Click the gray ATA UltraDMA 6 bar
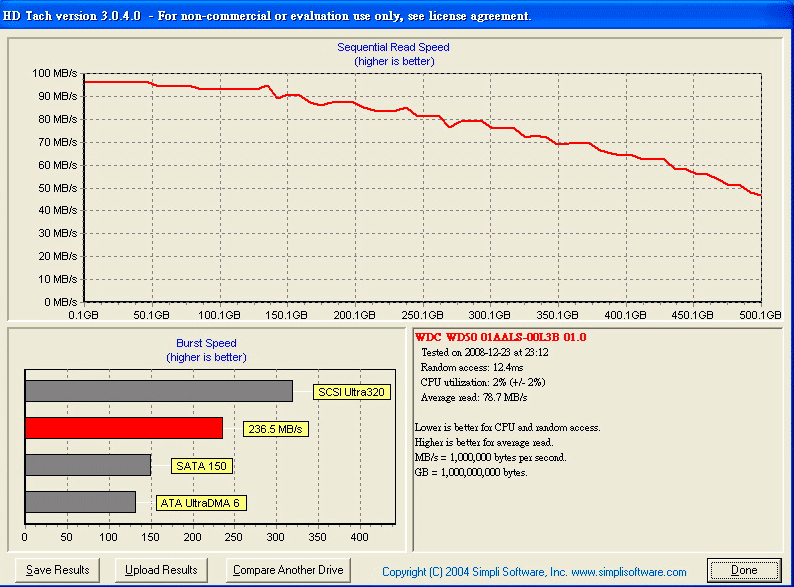This screenshot has width=794, height=587. click(80, 502)
